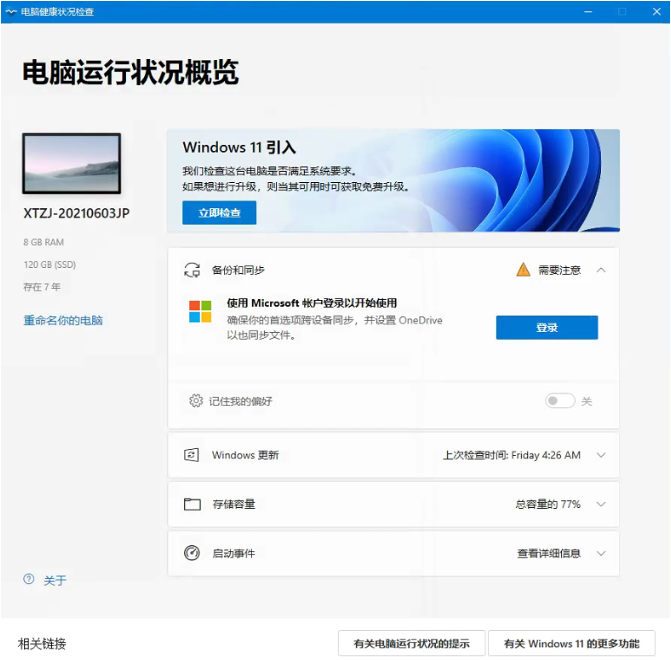The height and width of the screenshot is (660, 671).
Task: Click the 查看详细信息 text
Action: (549, 553)
